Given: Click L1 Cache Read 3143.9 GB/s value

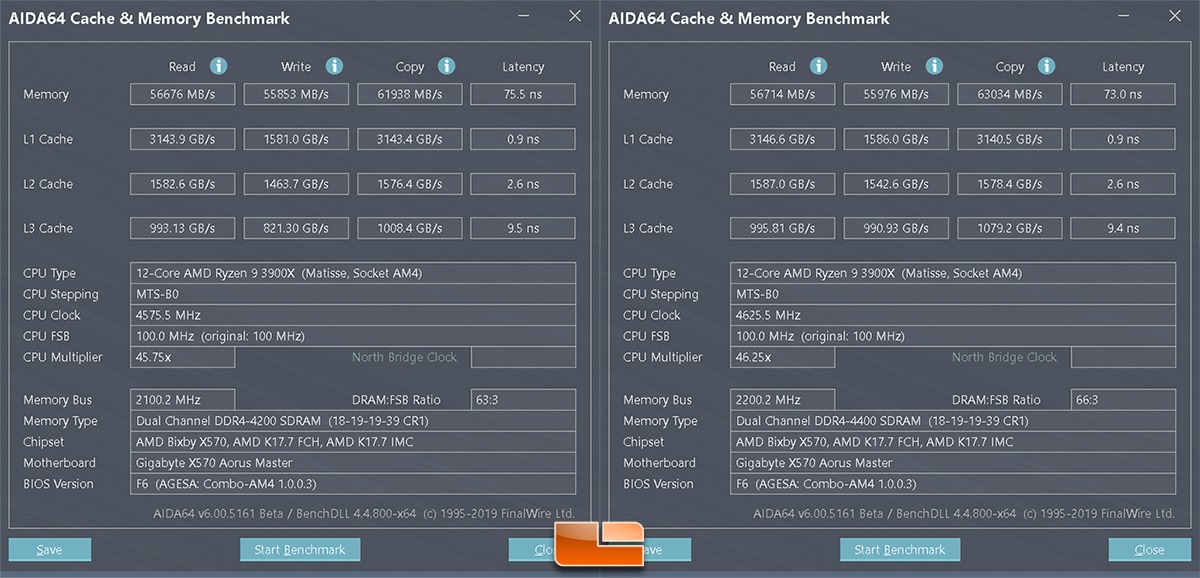Looking at the screenshot, I should click(183, 139).
